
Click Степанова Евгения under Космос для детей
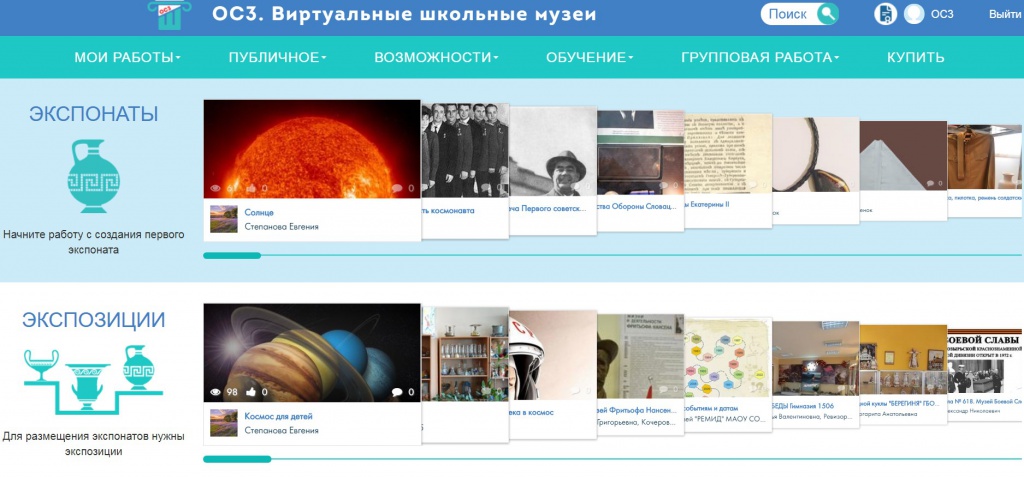(281, 430)
